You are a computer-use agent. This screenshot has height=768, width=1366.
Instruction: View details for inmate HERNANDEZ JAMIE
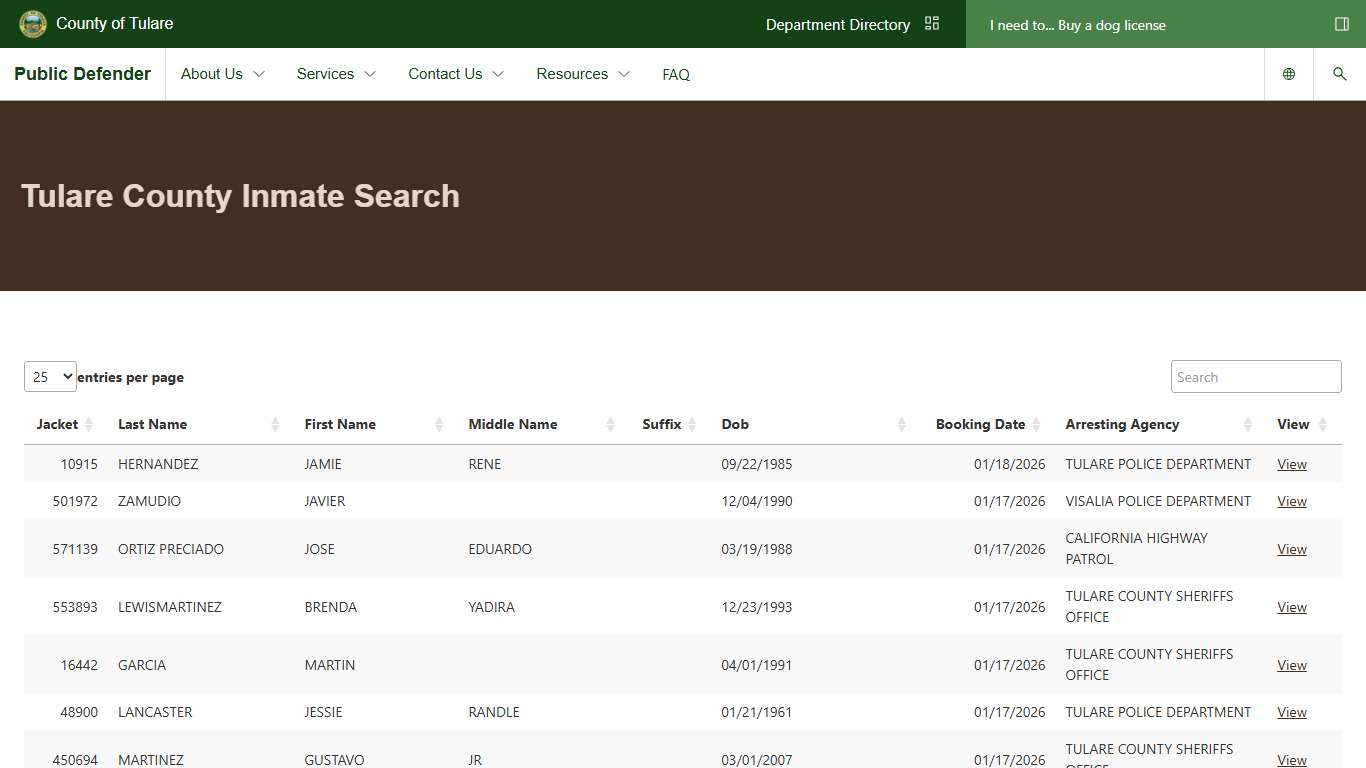(1291, 464)
